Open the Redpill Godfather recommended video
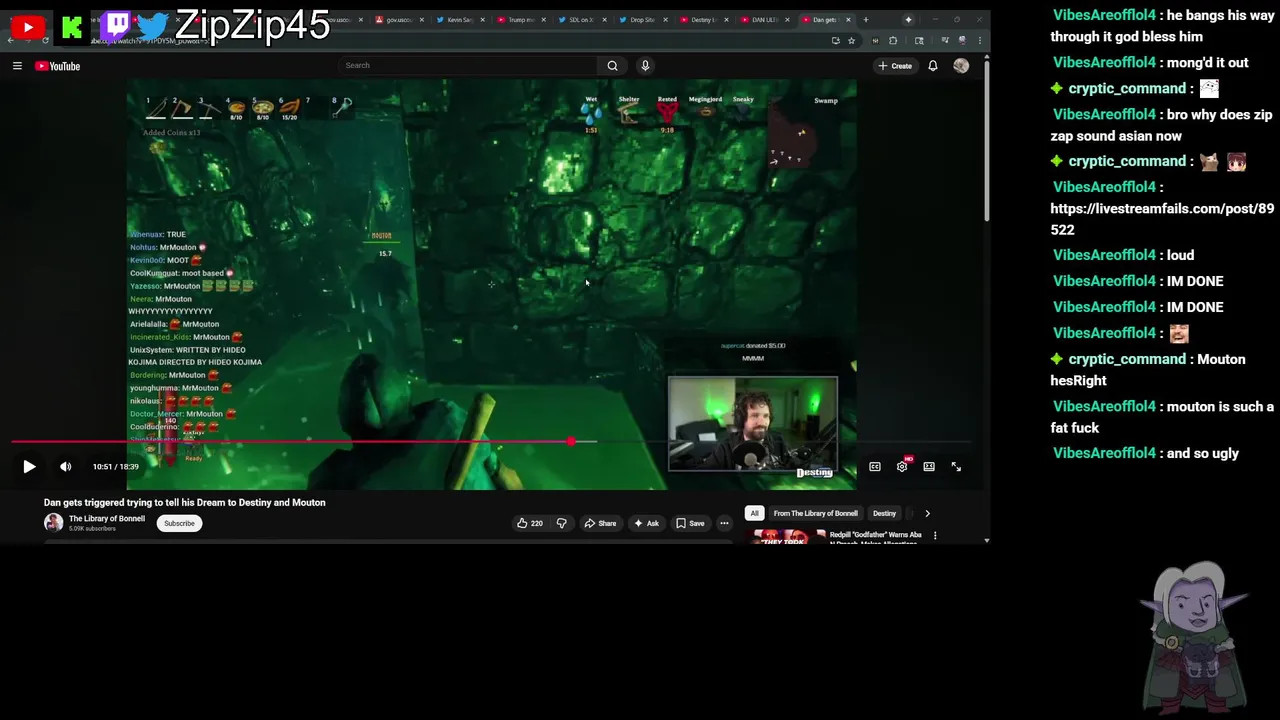 [875, 537]
